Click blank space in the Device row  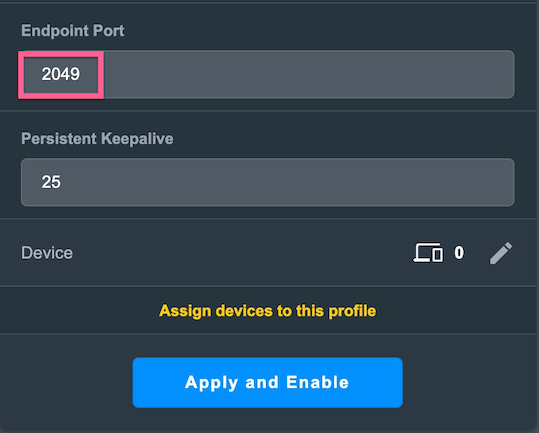tap(241, 253)
